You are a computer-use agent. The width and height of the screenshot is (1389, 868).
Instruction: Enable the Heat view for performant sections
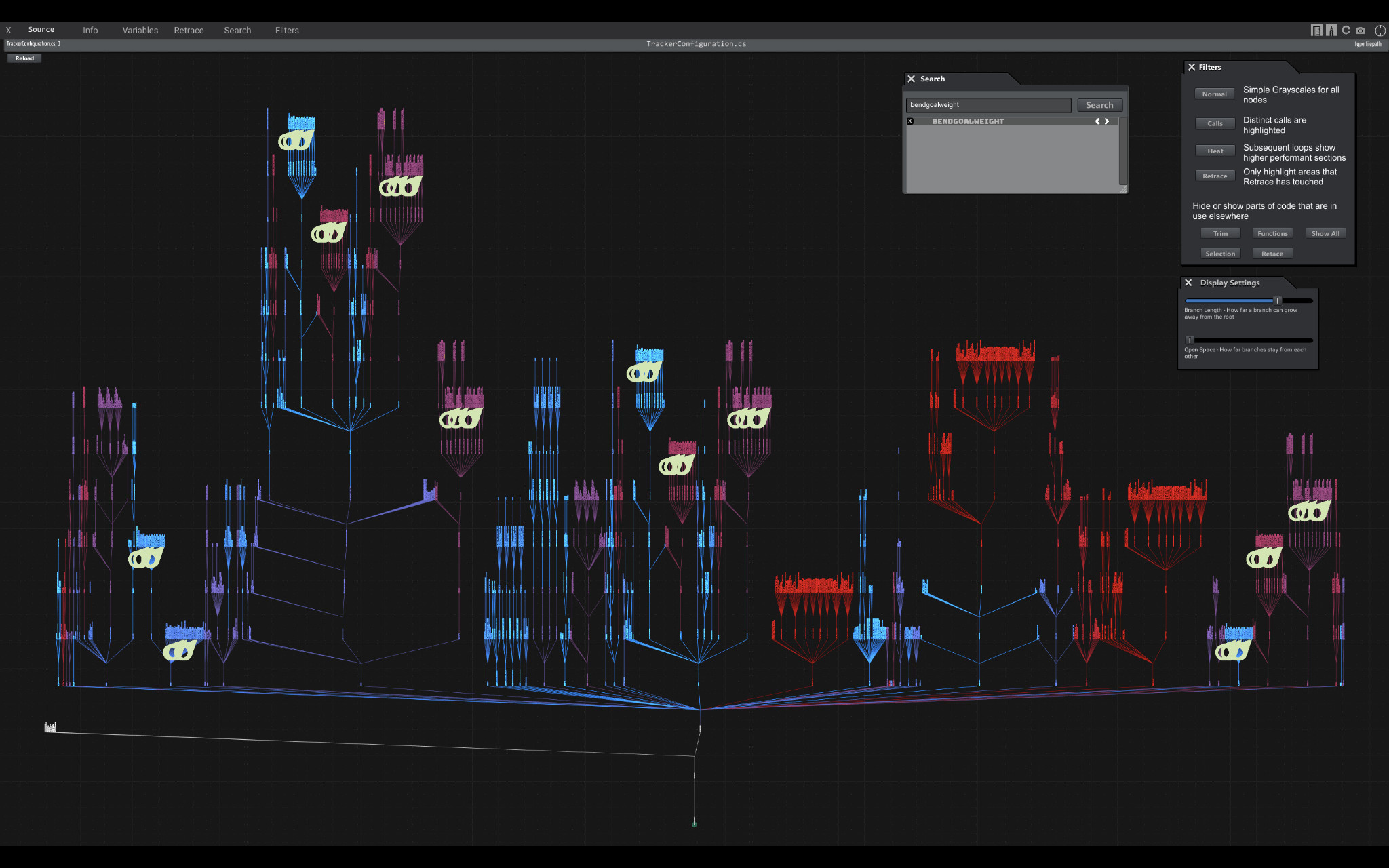1215,150
